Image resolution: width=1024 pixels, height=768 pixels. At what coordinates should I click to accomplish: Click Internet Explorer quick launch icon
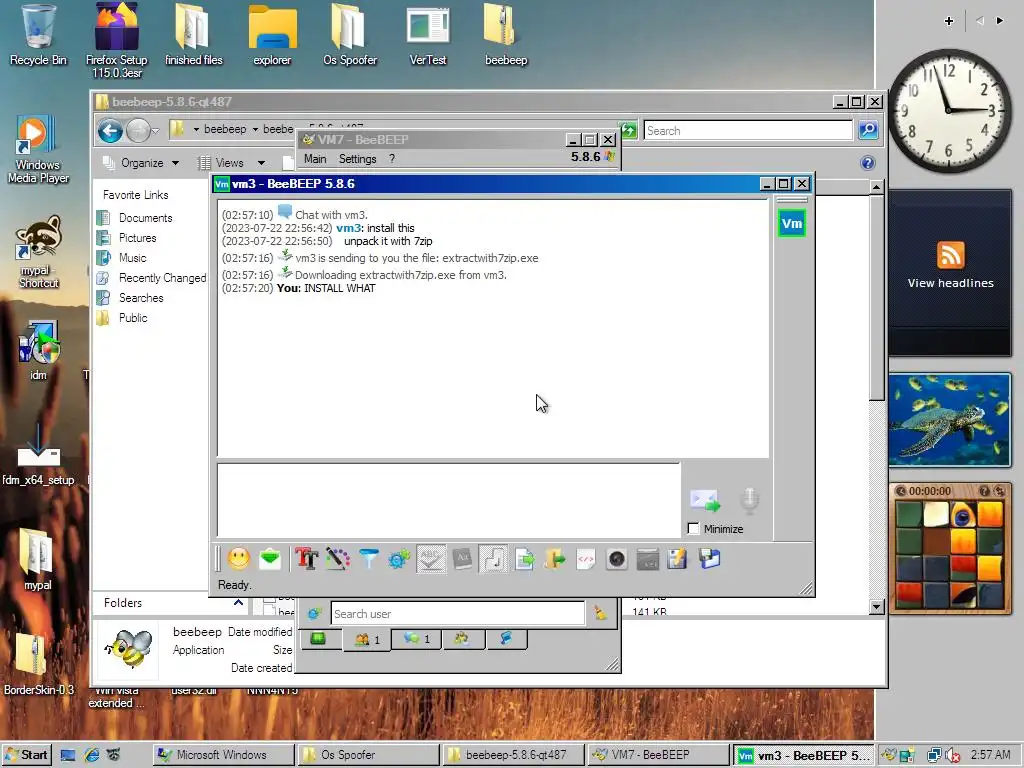91,755
